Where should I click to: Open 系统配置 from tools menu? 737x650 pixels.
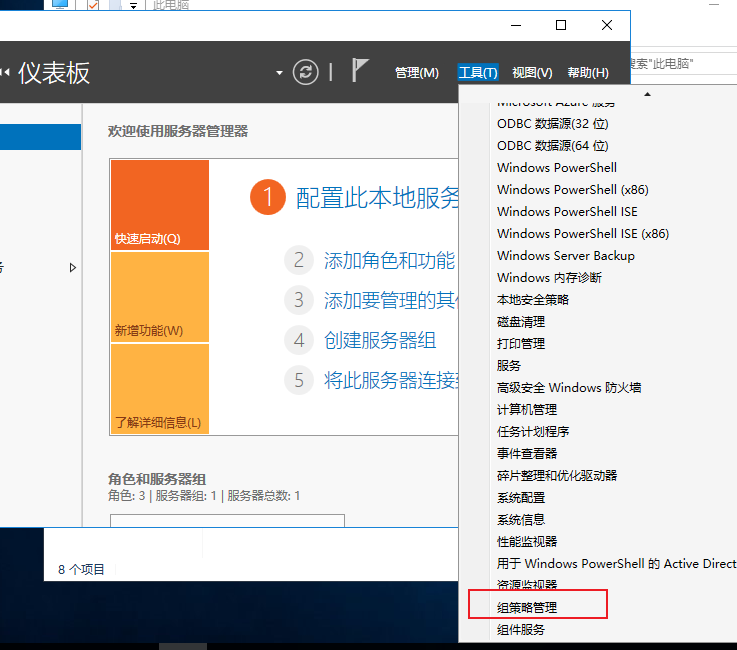(x=521, y=498)
